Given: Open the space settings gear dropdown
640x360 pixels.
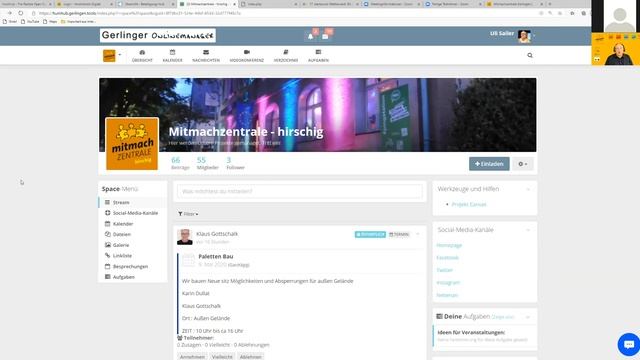Looking at the screenshot, I should [x=522, y=164].
